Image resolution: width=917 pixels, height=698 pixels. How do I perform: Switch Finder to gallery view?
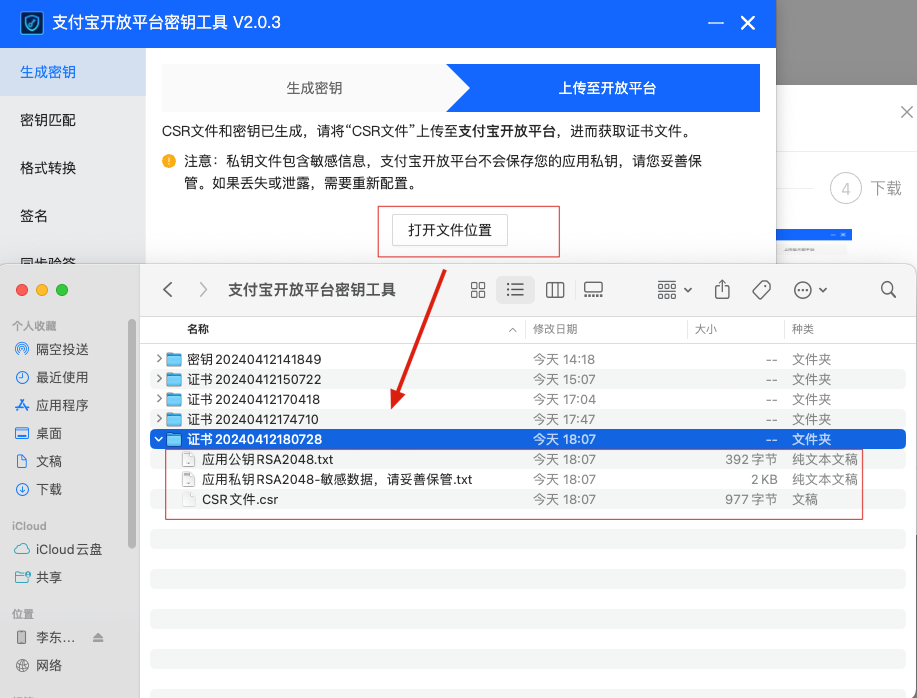click(593, 290)
